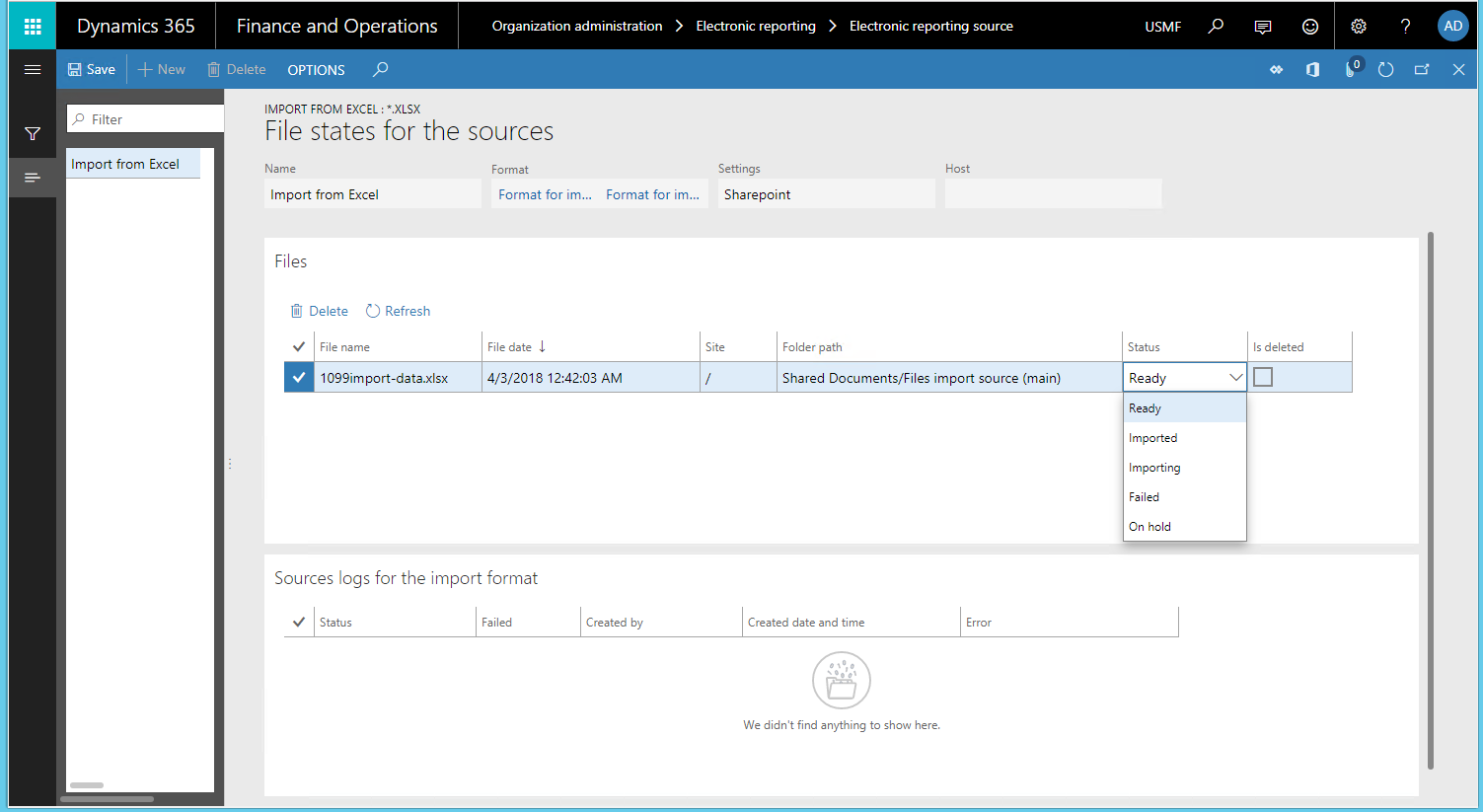Choose On hold in the Status list

pyautogui.click(x=1150, y=527)
